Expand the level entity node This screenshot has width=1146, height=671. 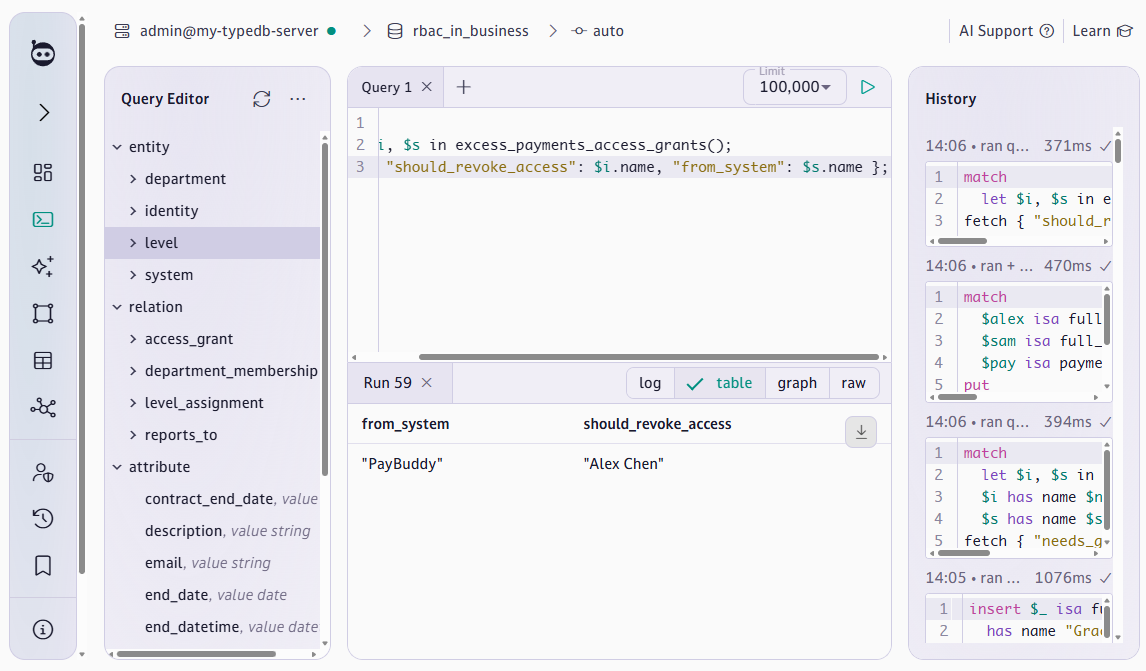pos(133,243)
